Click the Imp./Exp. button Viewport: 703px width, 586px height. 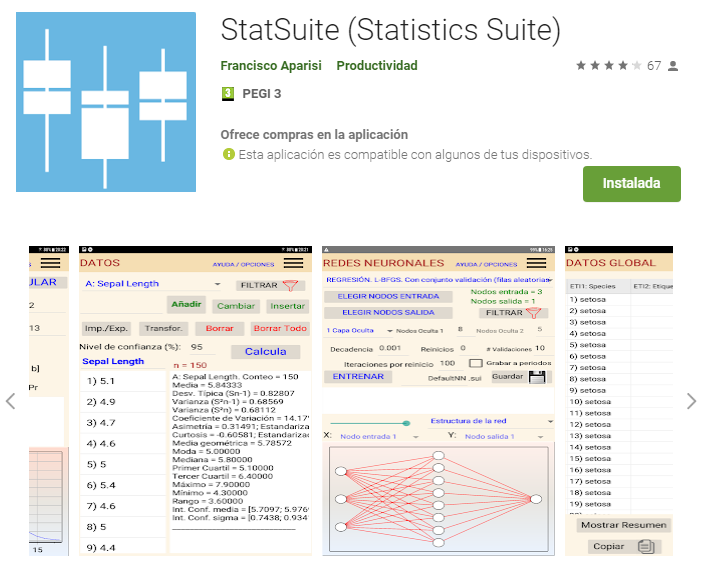click(106, 328)
